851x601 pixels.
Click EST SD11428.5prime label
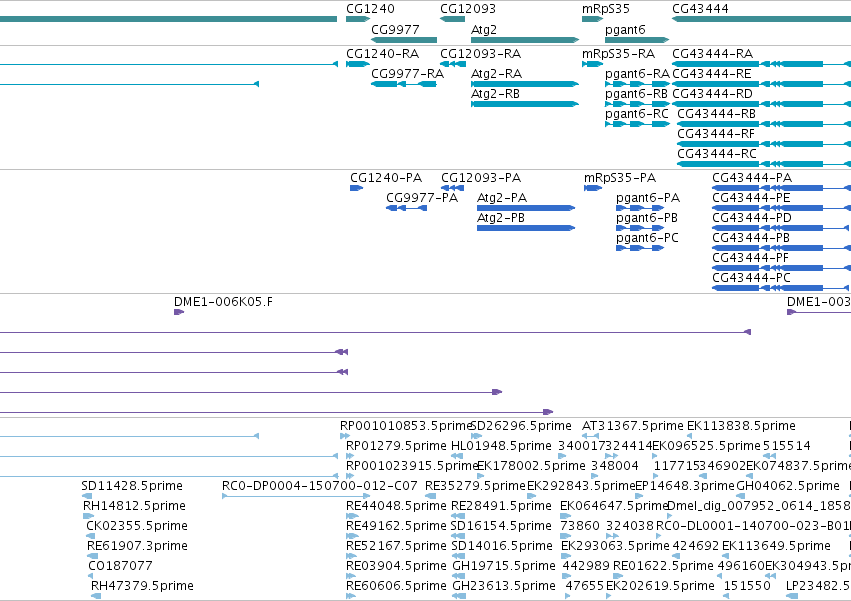(132, 486)
